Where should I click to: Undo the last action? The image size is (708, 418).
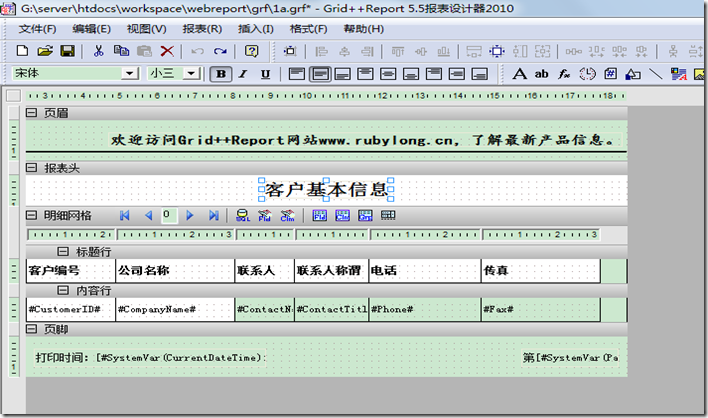coord(197,51)
